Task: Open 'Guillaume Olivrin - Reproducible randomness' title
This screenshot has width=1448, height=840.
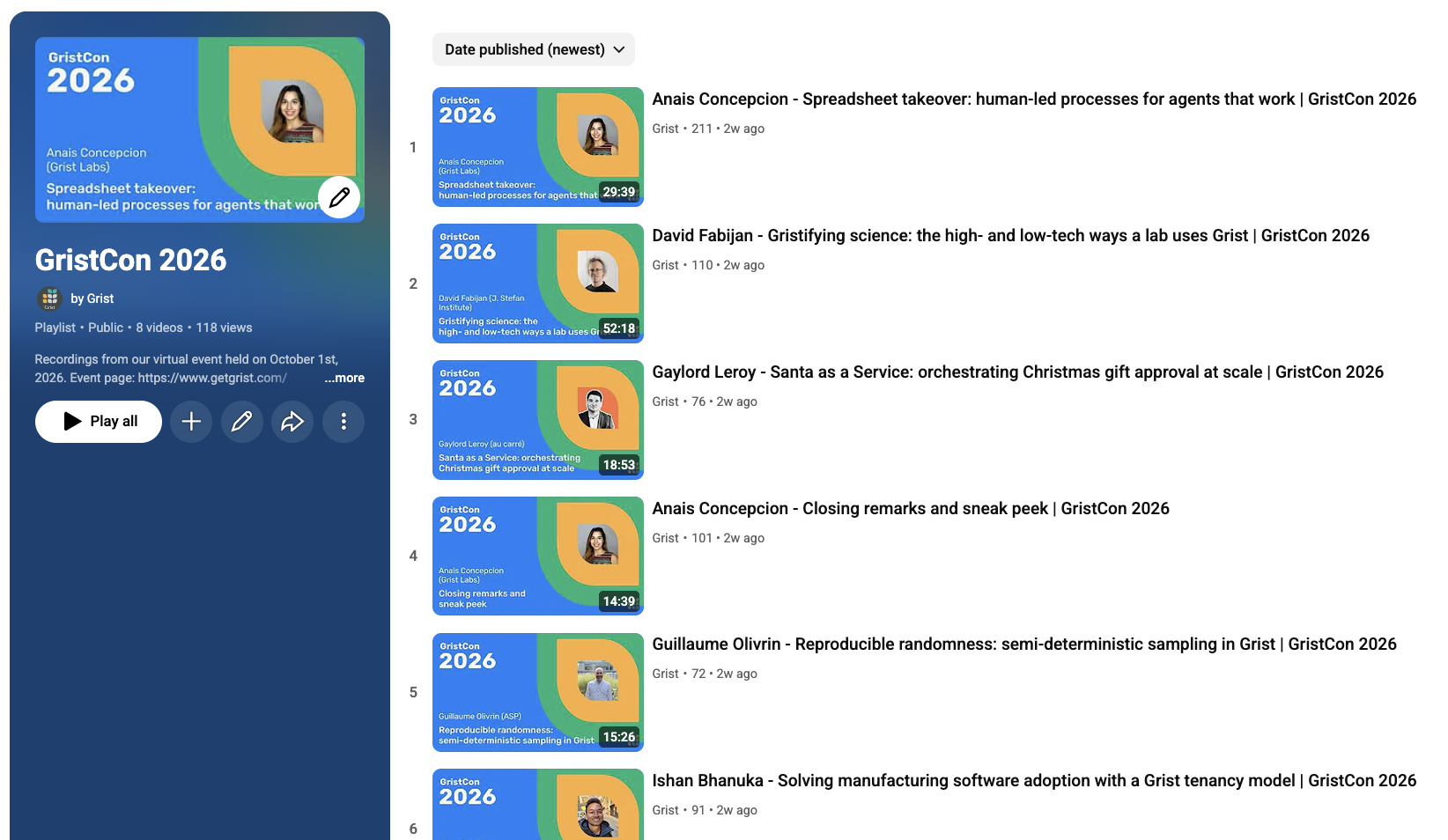Action: point(1024,645)
